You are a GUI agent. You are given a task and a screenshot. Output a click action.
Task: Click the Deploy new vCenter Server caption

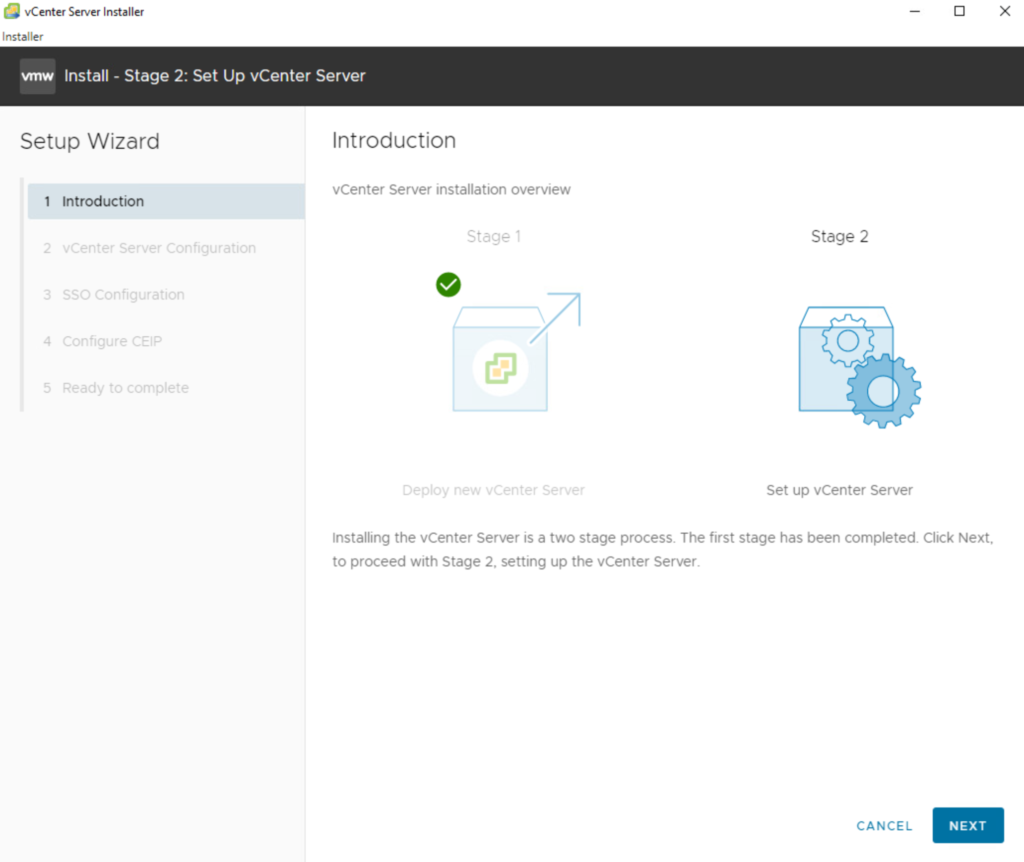pyautogui.click(x=493, y=490)
